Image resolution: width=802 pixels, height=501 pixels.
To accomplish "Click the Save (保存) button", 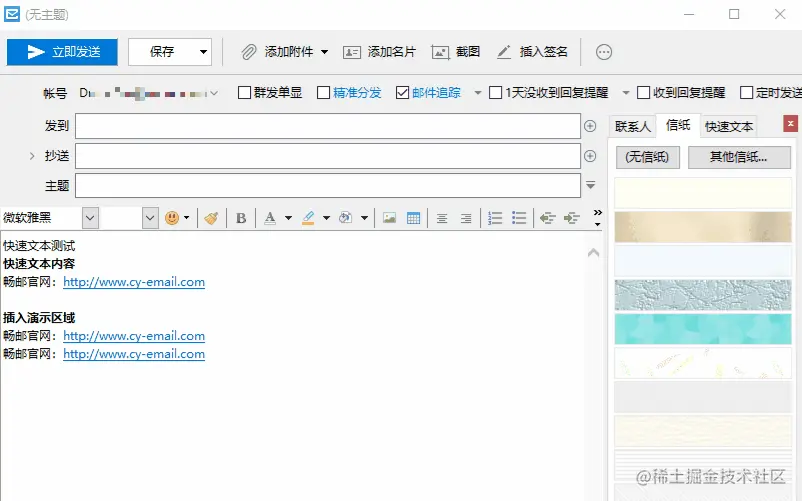I will coord(162,52).
